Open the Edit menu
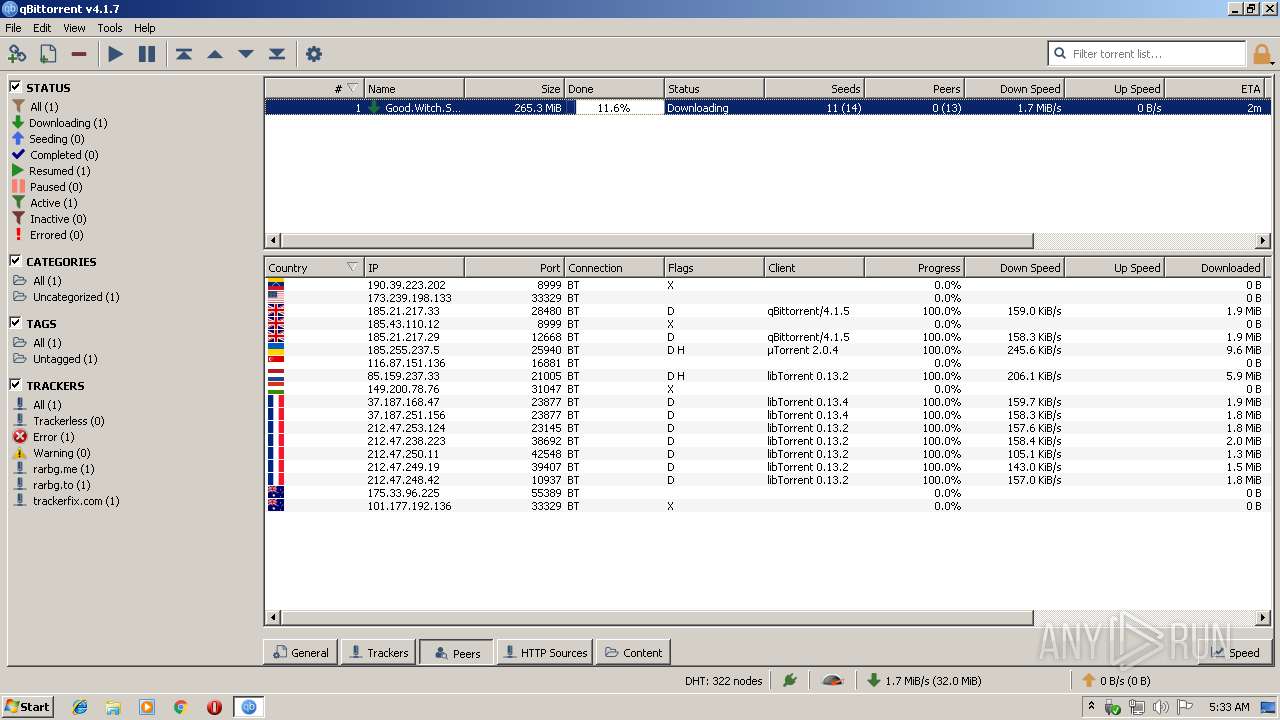Viewport: 1280px width, 720px height. point(42,28)
